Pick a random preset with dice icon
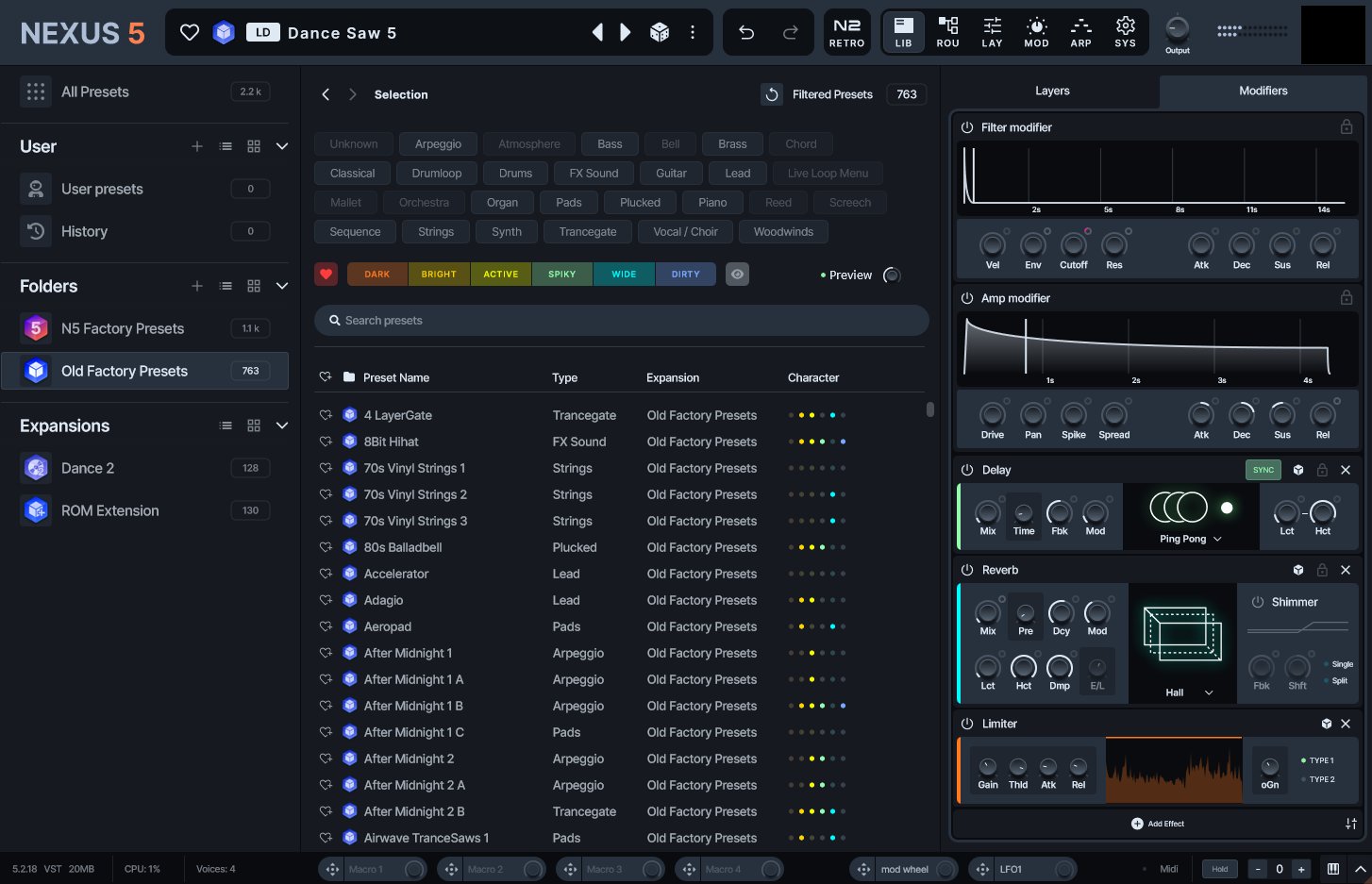The image size is (1372, 884). tap(660, 33)
